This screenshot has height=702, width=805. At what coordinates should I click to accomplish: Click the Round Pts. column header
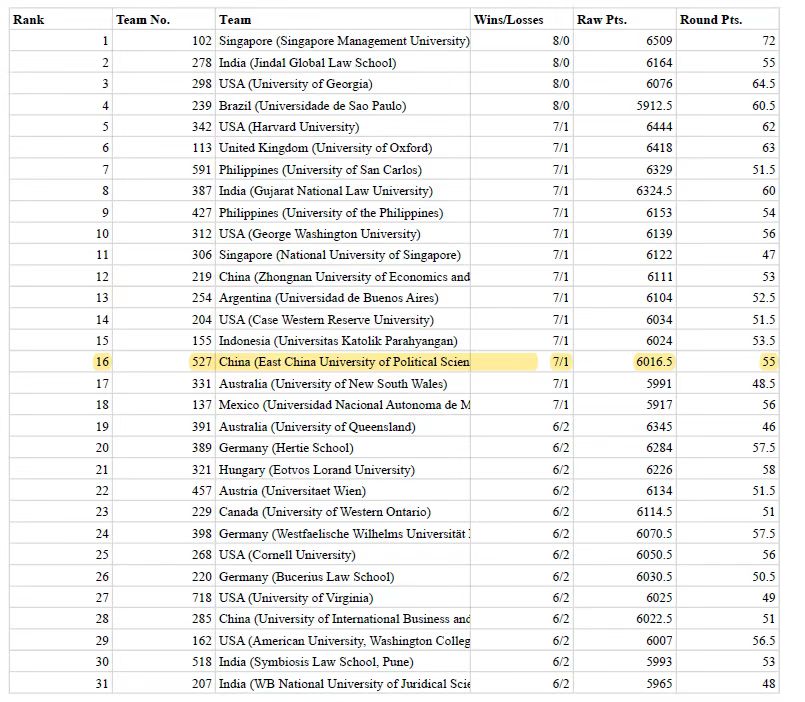pos(727,20)
